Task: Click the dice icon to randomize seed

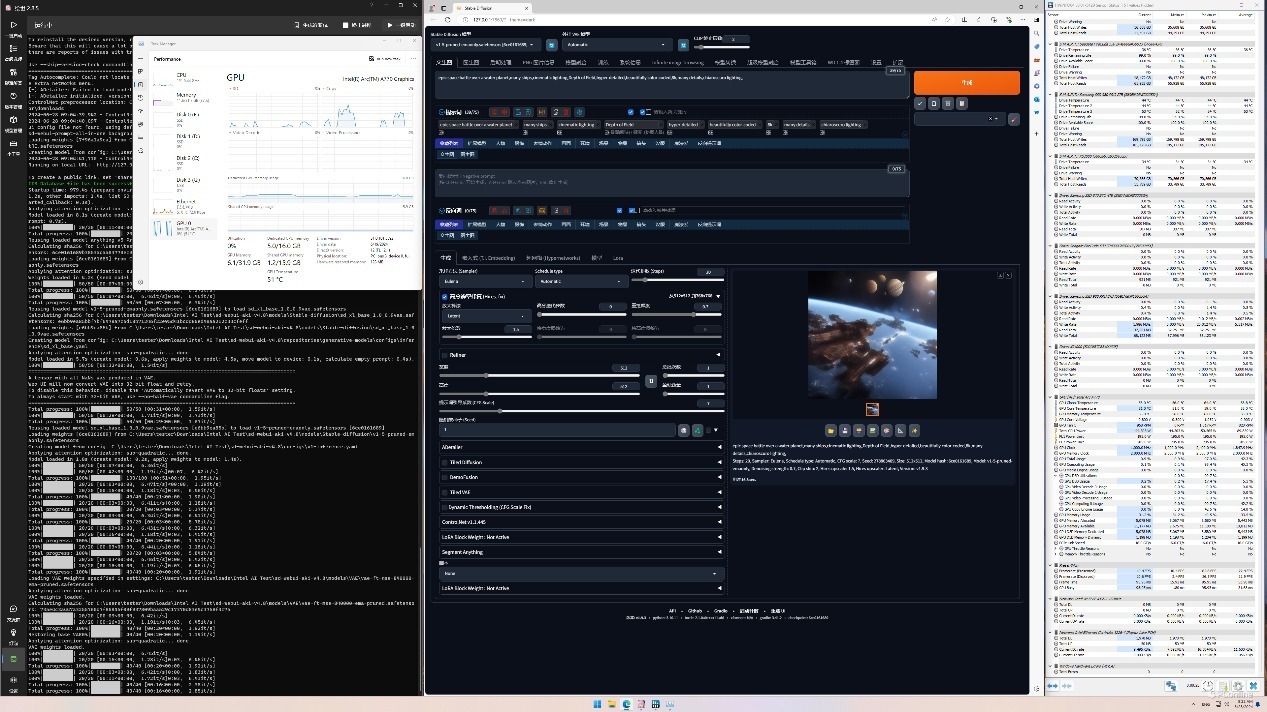Action: click(x=684, y=430)
